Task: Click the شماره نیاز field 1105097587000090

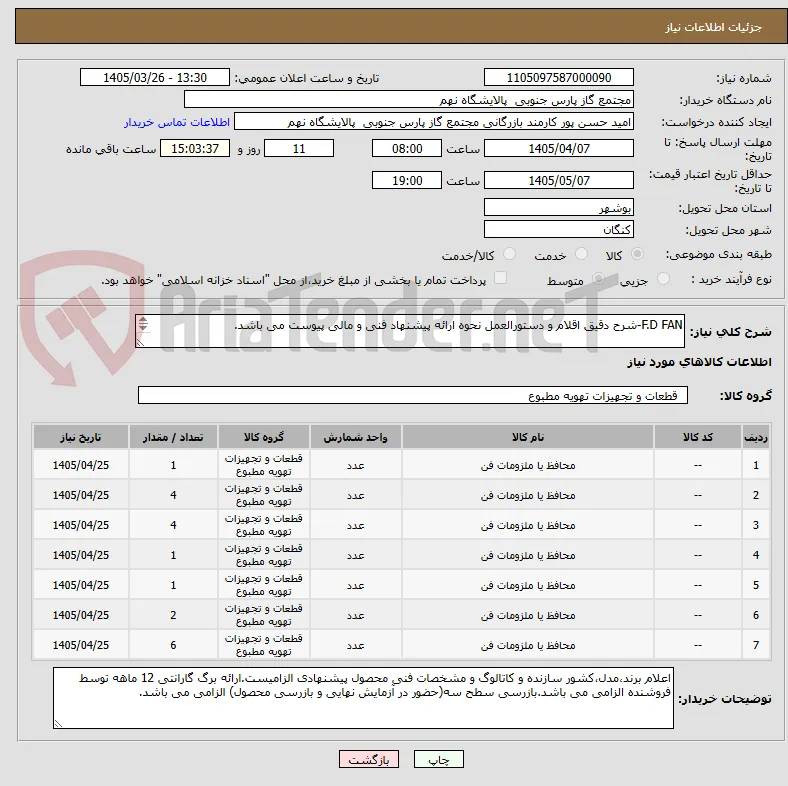Action: pos(558,77)
